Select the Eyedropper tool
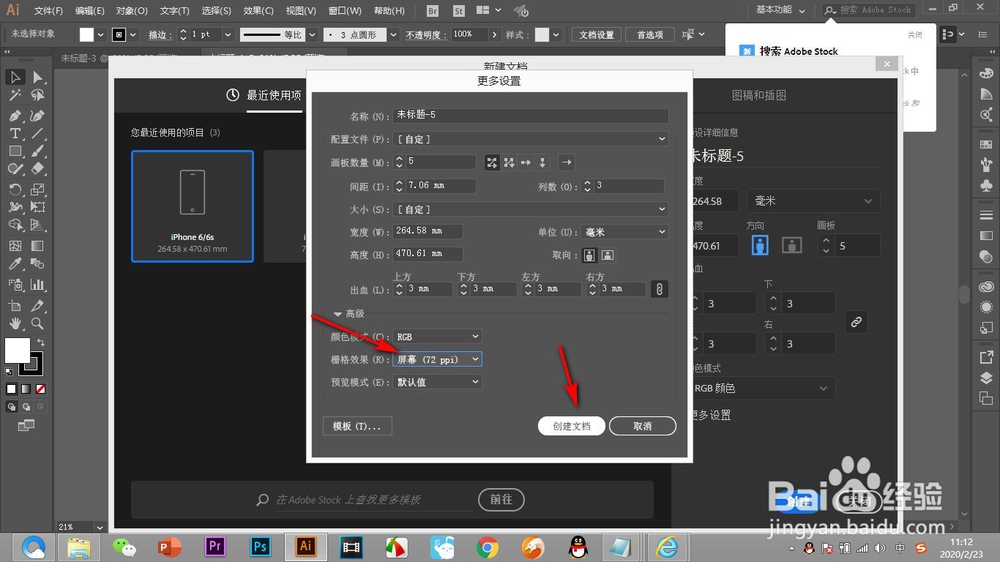The image size is (1000, 562). pos(15,264)
